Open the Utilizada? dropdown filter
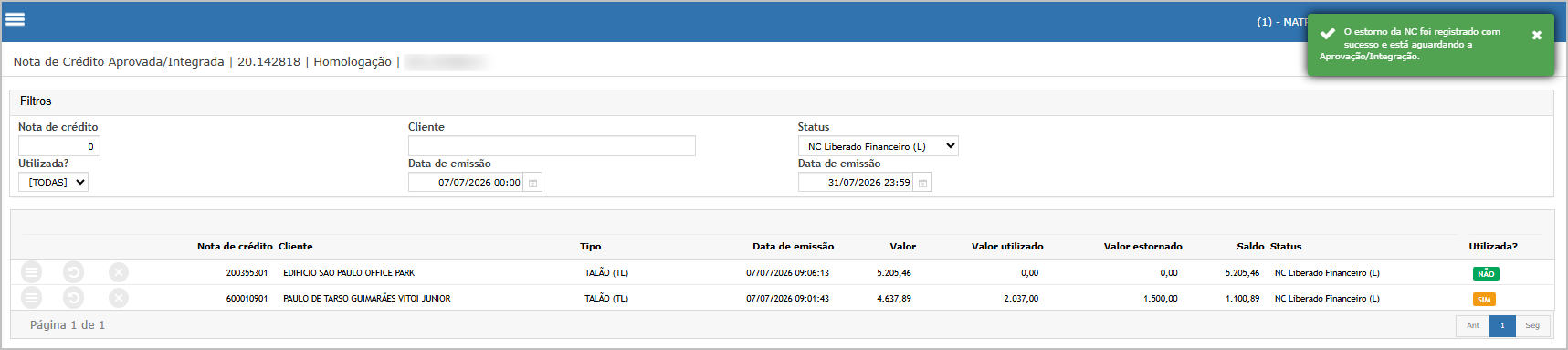The width and height of the screenshot is (1568, 350). click(x=53, y=182)
